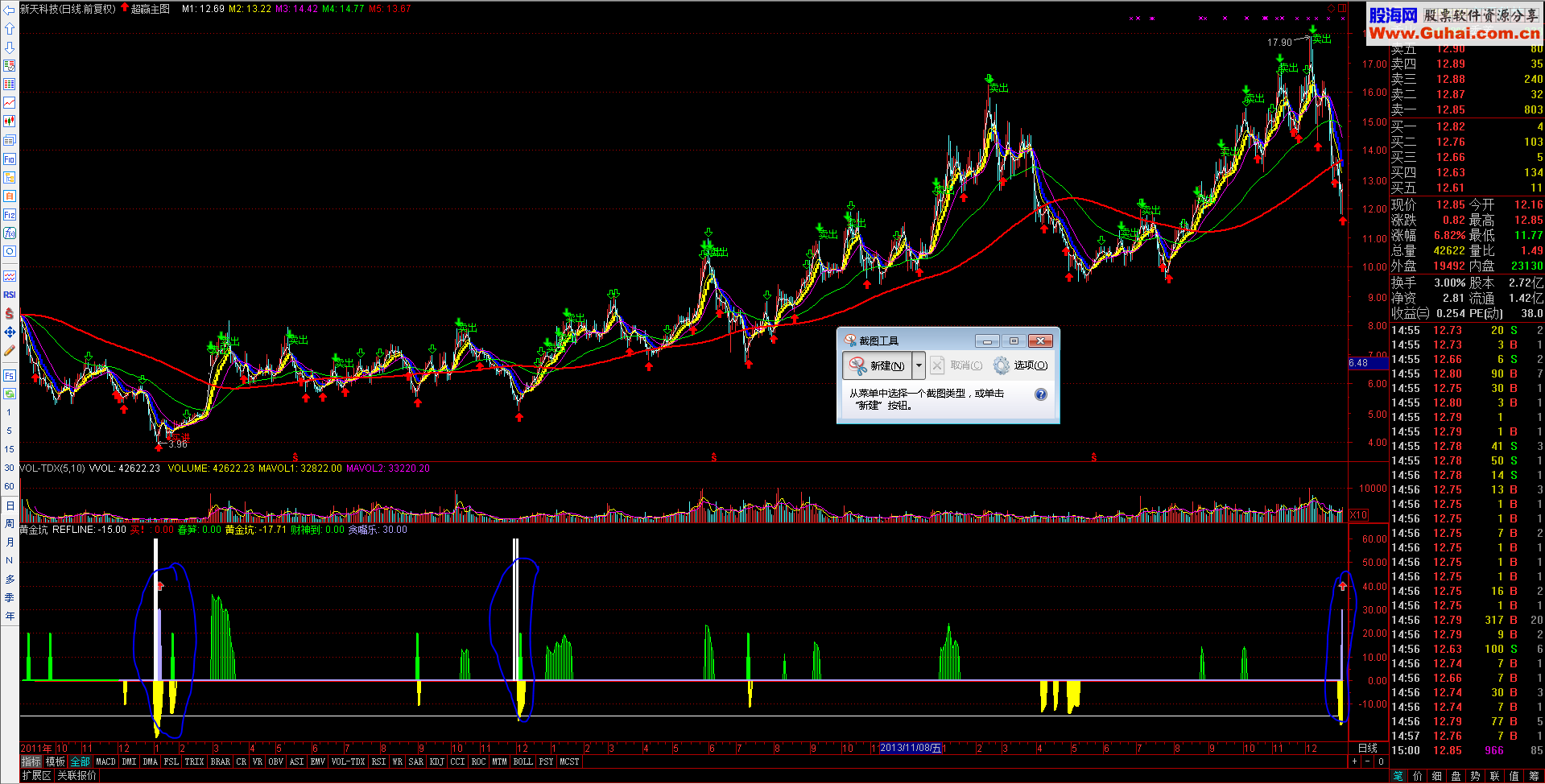Click the help question mark in Snipping Tool
Viewport: 1545px width, 784px height.
coord(1040,394)
